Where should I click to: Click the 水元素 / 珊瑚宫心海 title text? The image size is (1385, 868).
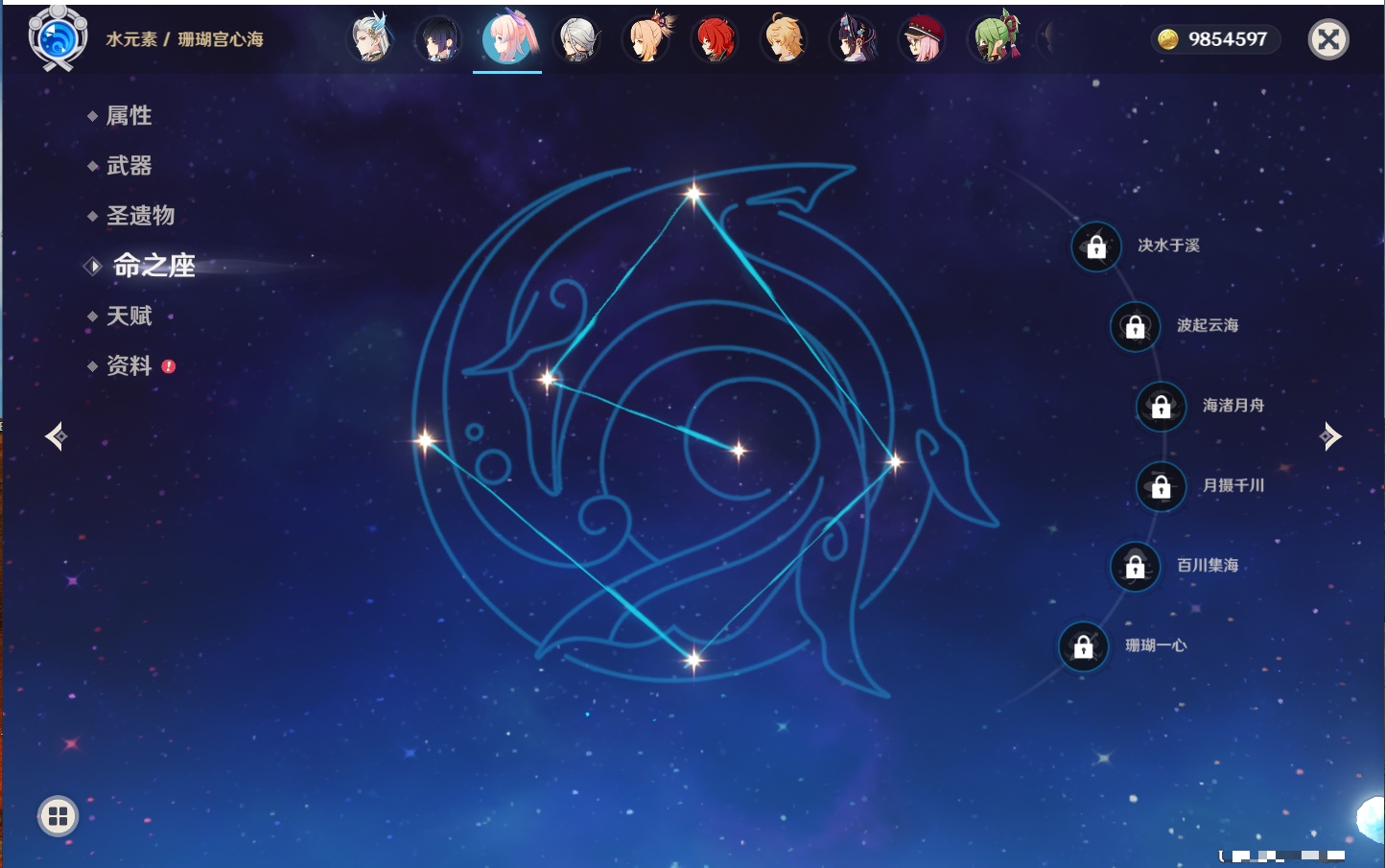tap(184, 39)
